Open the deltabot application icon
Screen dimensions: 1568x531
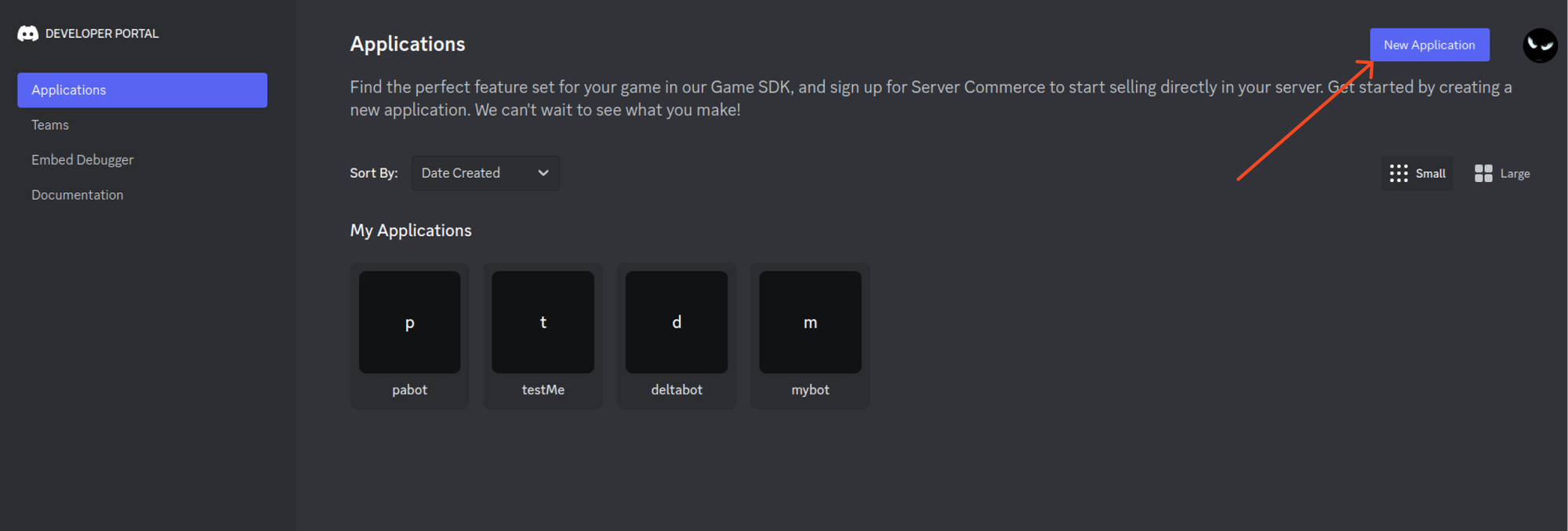[677, 322]
